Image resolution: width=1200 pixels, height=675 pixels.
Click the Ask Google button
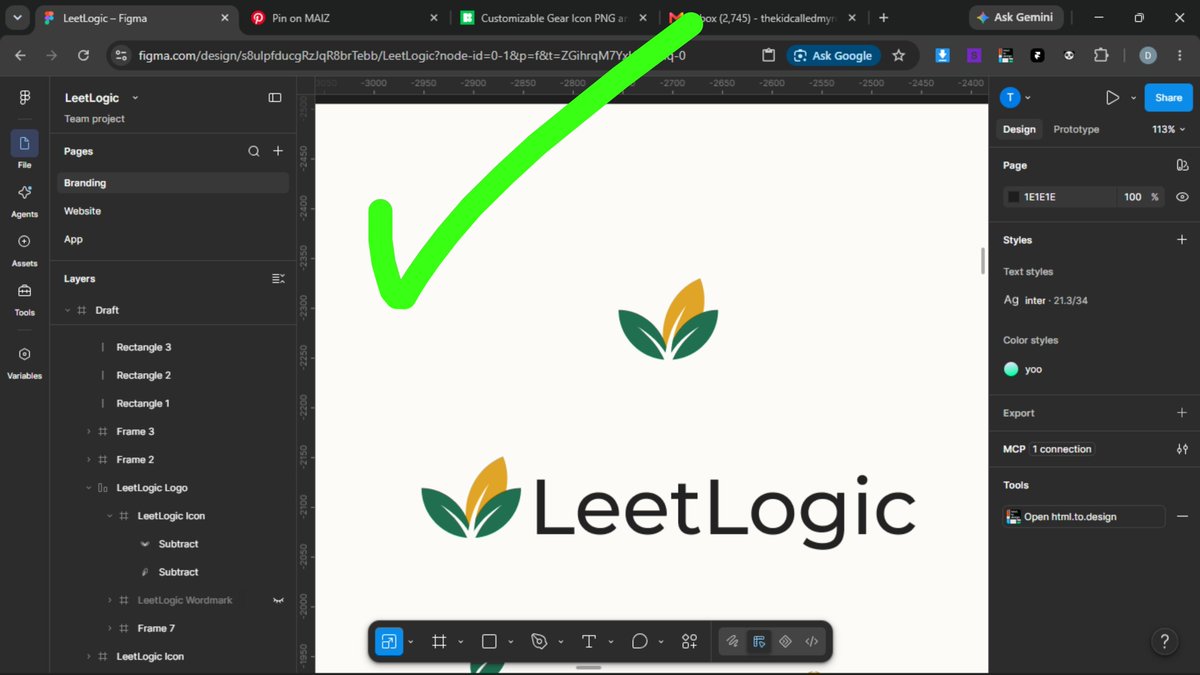pyautogui.click(x=833, y=56)
